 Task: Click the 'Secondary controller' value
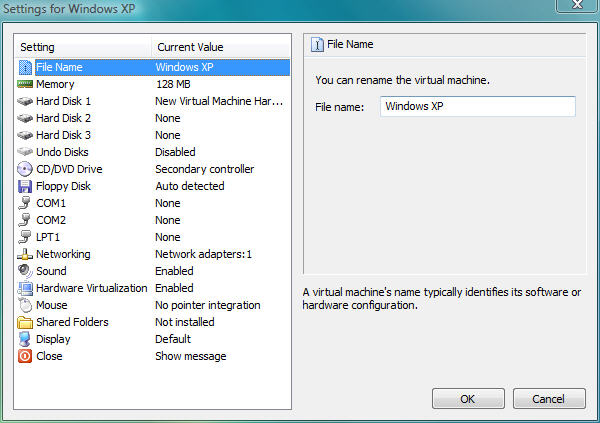pyautogui.click(x=205, y=169)
